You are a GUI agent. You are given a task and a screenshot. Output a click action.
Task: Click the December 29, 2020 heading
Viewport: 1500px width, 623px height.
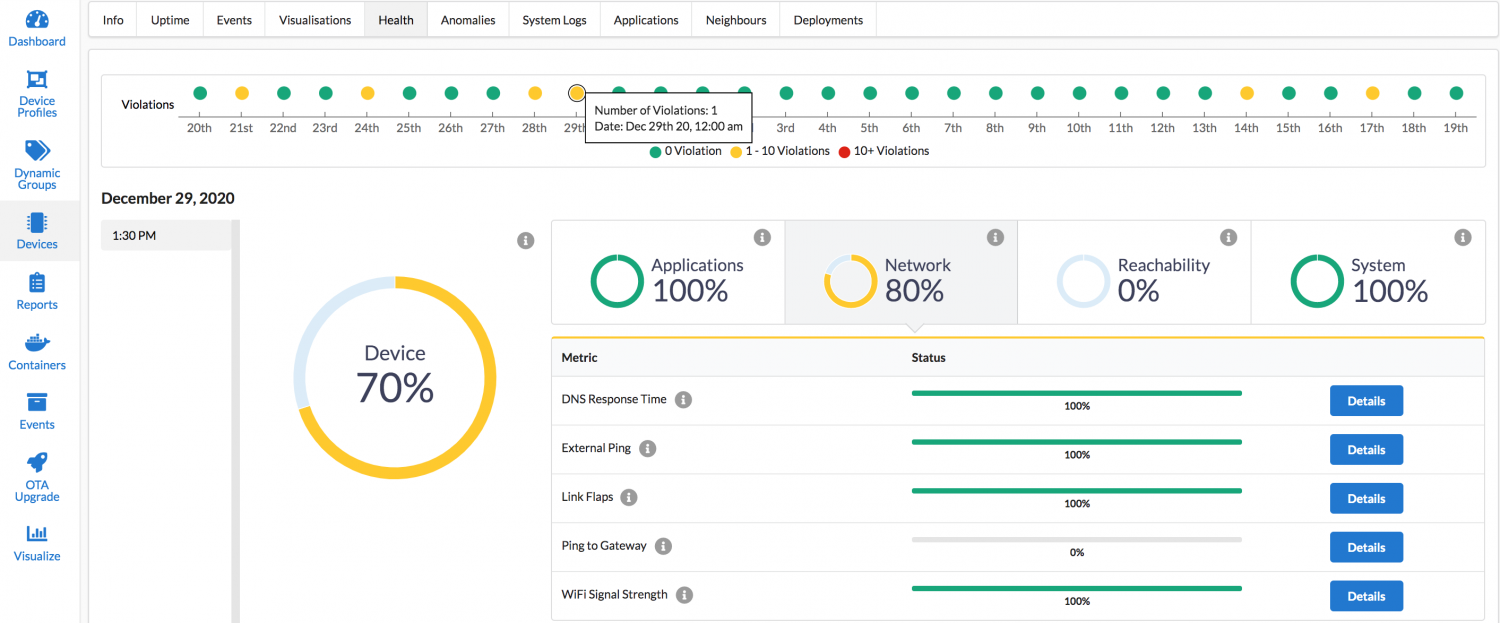pos(168,198)
